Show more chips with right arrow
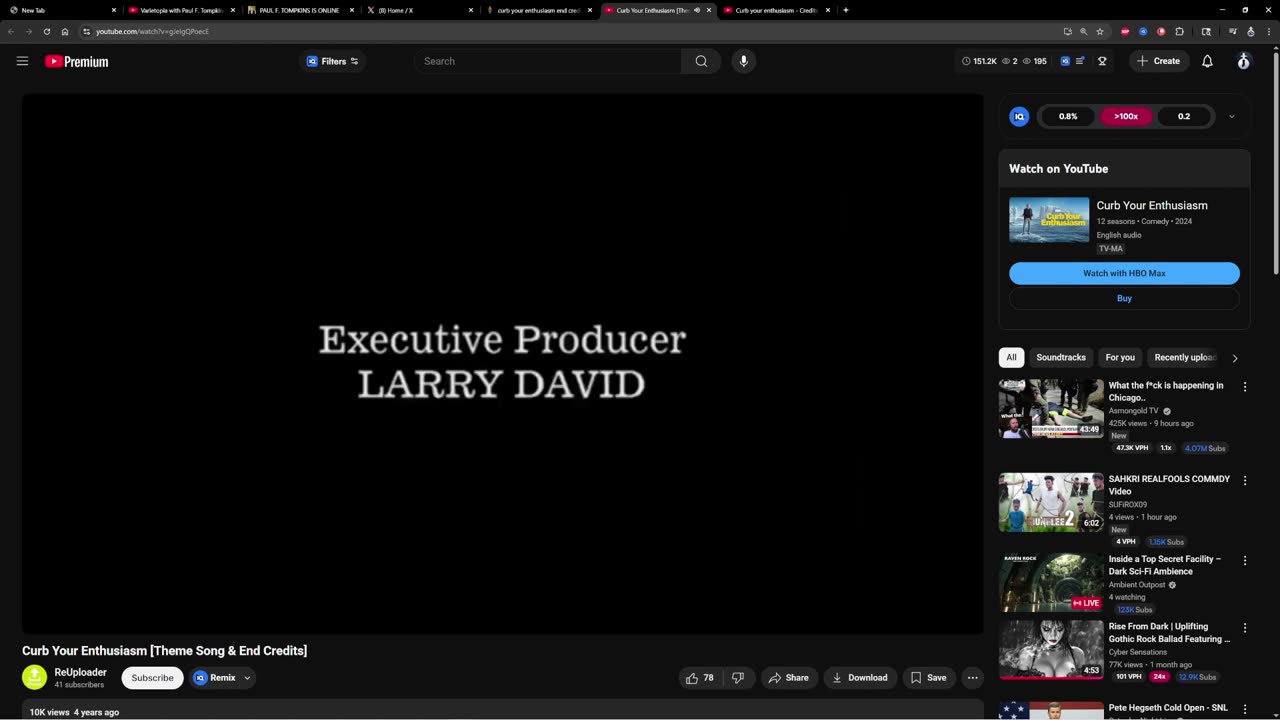This screenshot has width=1280, height=720. [1235, 358]
